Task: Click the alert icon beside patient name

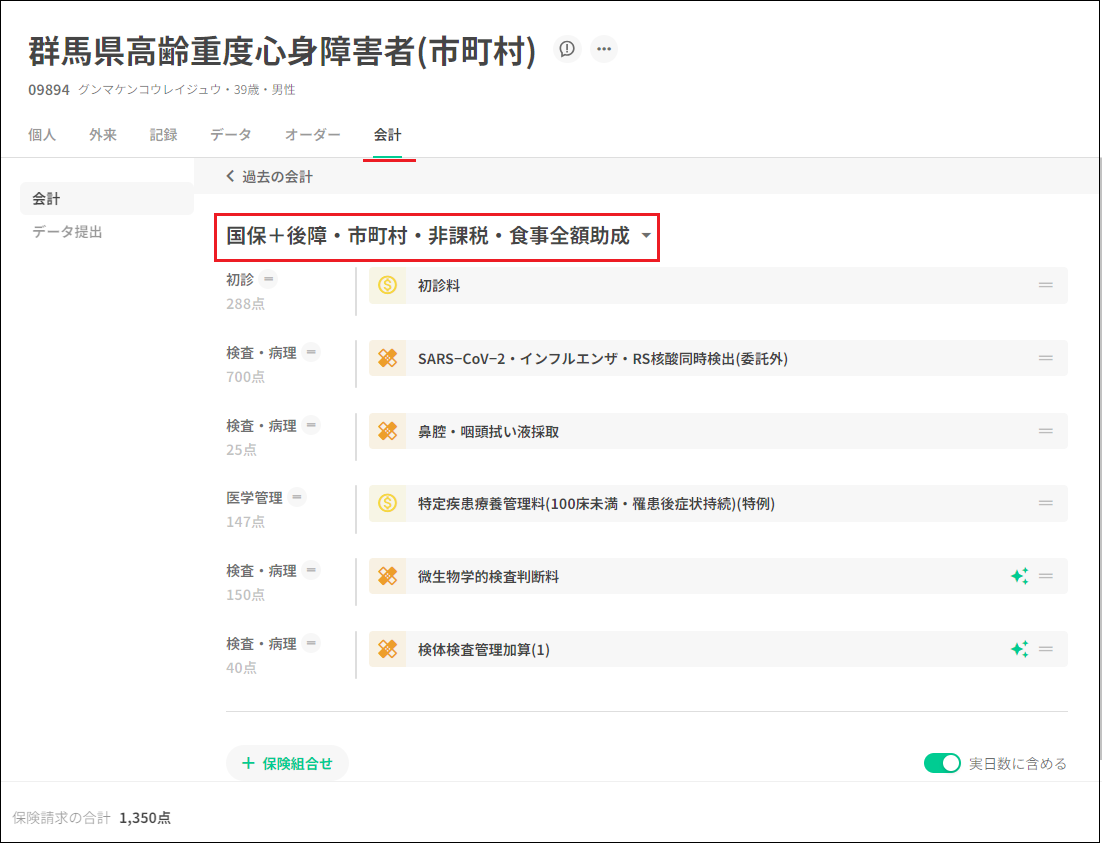Action: click(567, 49)
